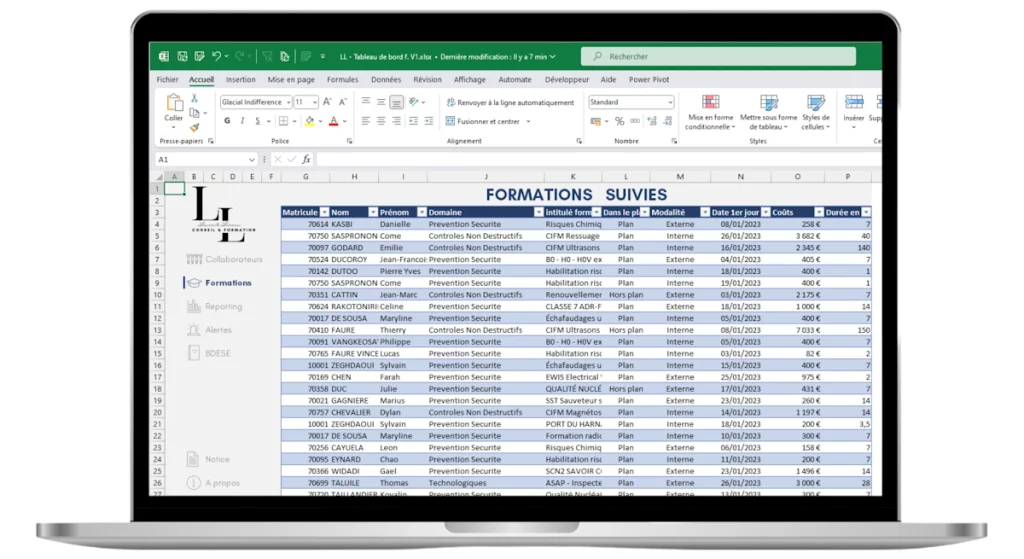Open Notice in the sheet sidebar

point(208,459)
